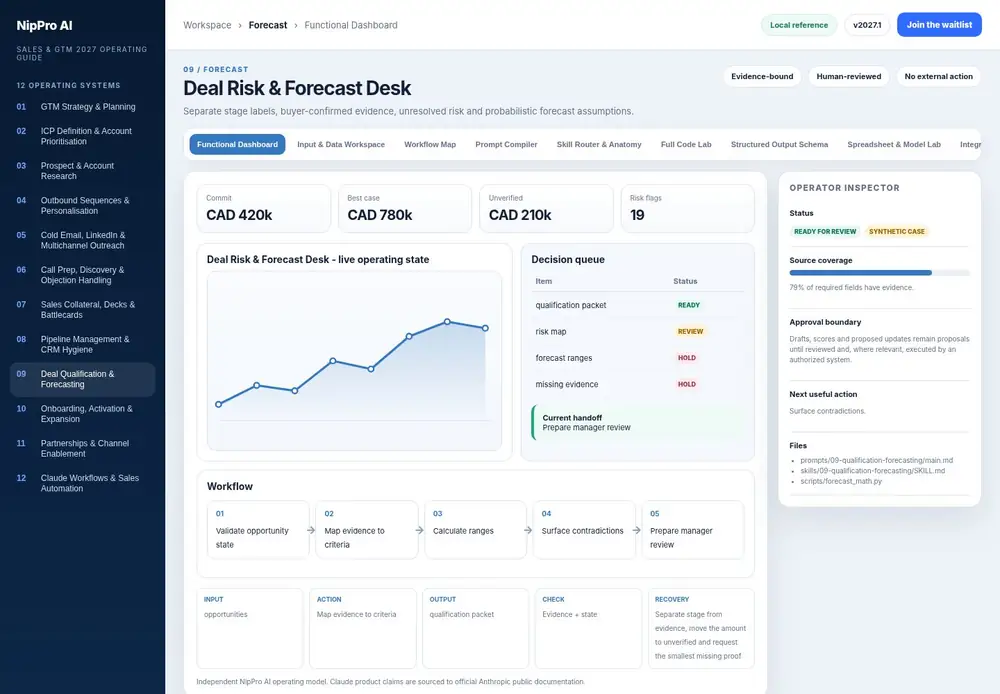Click the NipPro AI logo
The image size is (1000, 694).
click(44, 26)
